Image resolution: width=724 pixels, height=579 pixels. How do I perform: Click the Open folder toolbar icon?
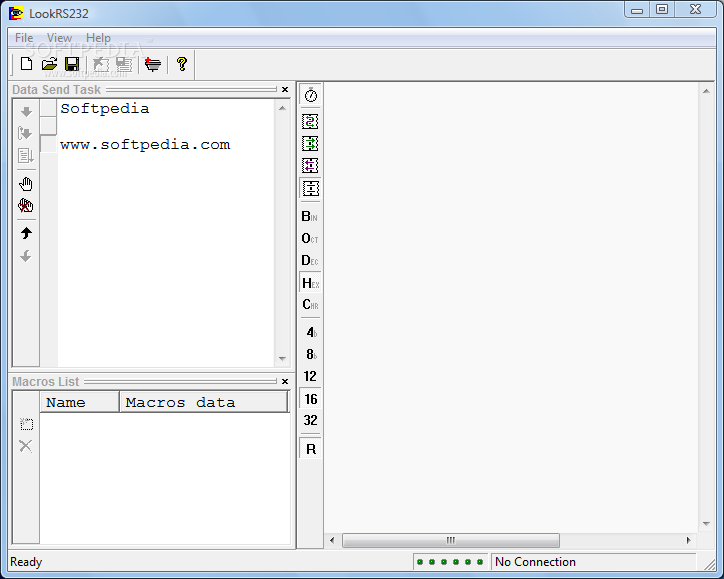[49, 64]
